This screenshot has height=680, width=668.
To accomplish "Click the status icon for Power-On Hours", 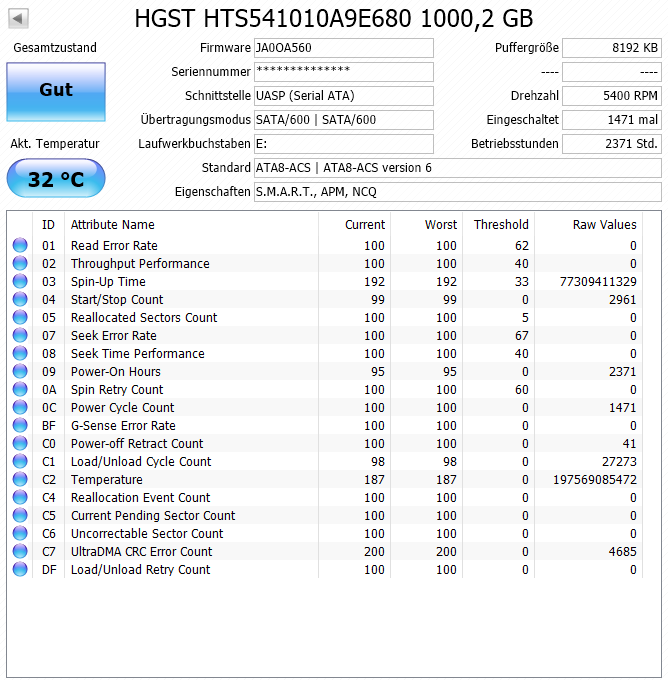I will click(x=20, y=371).
